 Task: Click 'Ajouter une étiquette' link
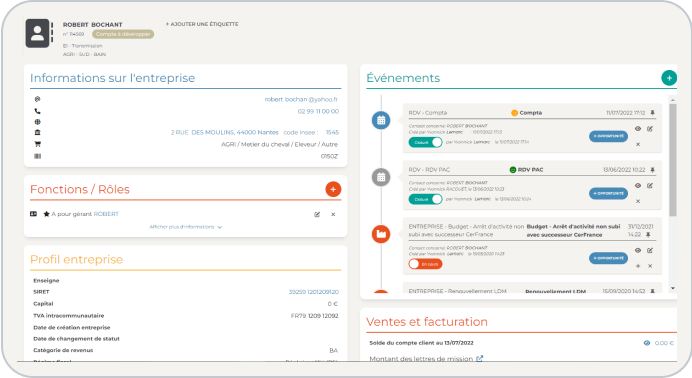click(202, 24)
